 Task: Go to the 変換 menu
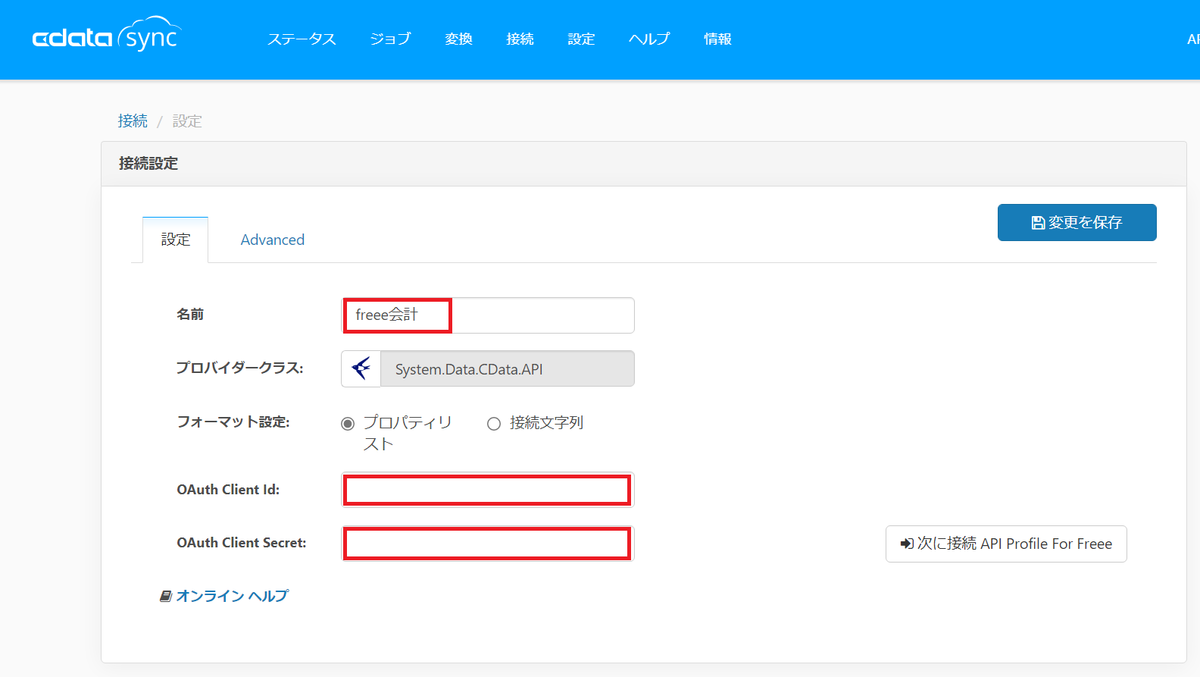click(x=459, y=39)
